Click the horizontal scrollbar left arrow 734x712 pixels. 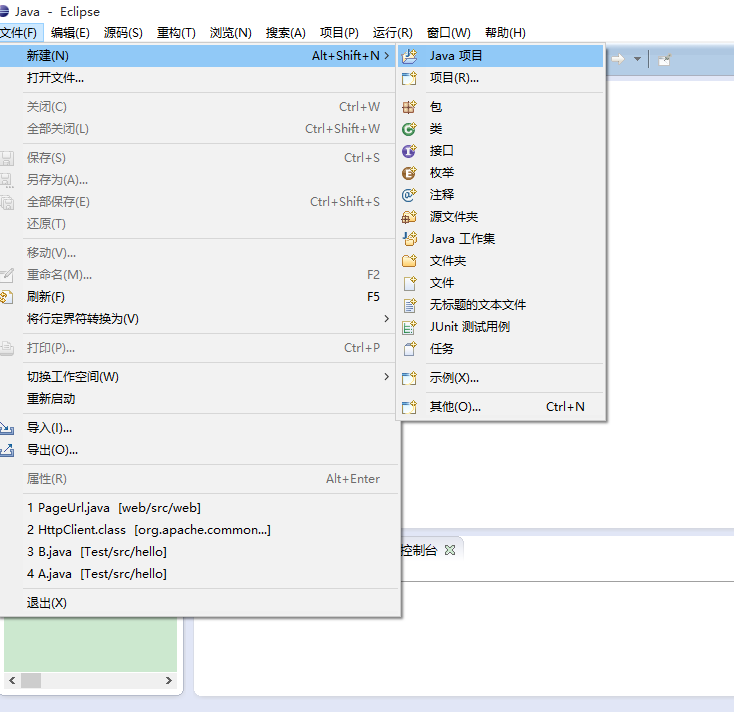click(x=12, y=681)
